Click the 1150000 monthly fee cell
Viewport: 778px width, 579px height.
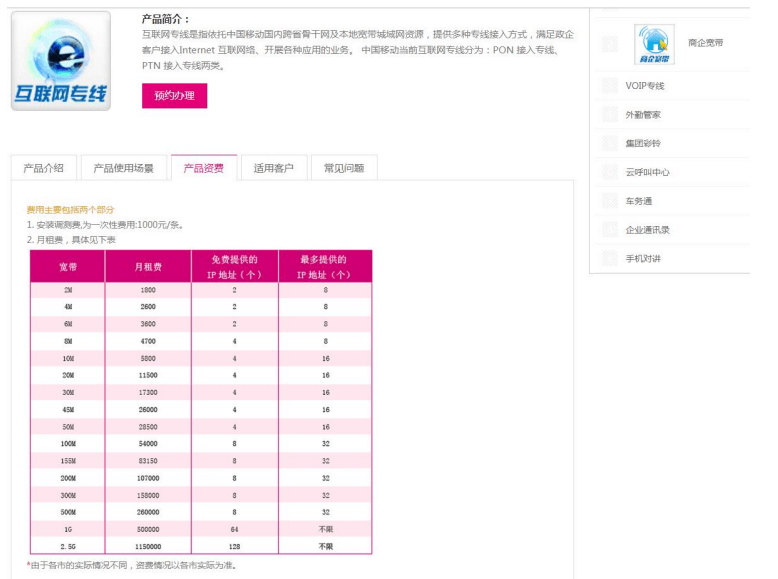(148, 546)
